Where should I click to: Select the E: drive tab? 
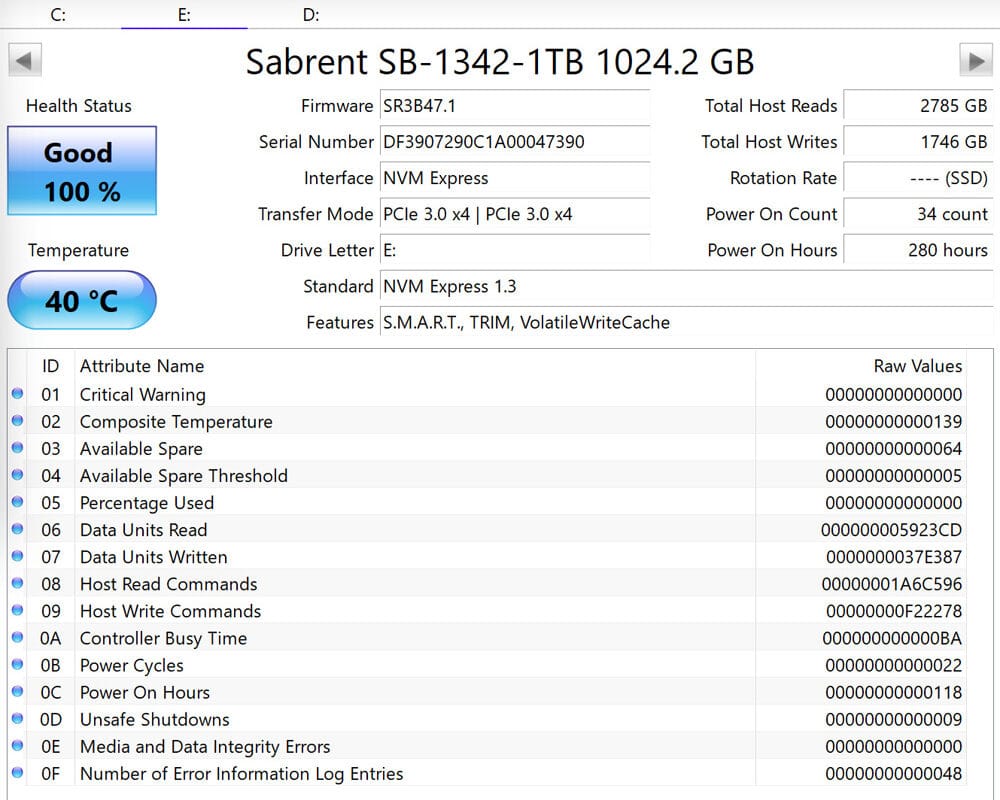point(184,15)
